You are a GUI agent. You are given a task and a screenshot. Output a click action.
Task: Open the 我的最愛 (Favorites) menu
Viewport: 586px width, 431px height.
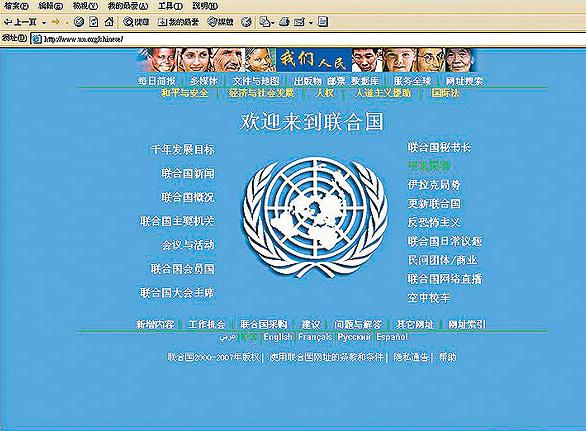click(128, 6)
